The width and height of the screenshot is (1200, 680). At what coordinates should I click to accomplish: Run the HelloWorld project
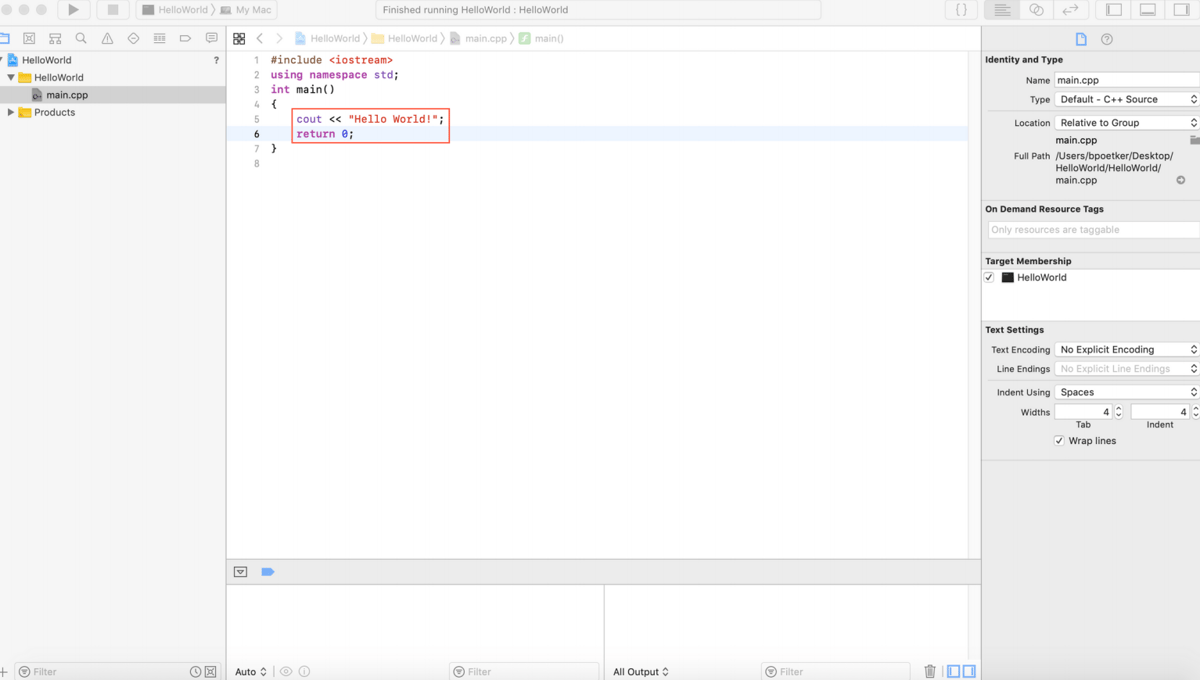pos(73,9)
